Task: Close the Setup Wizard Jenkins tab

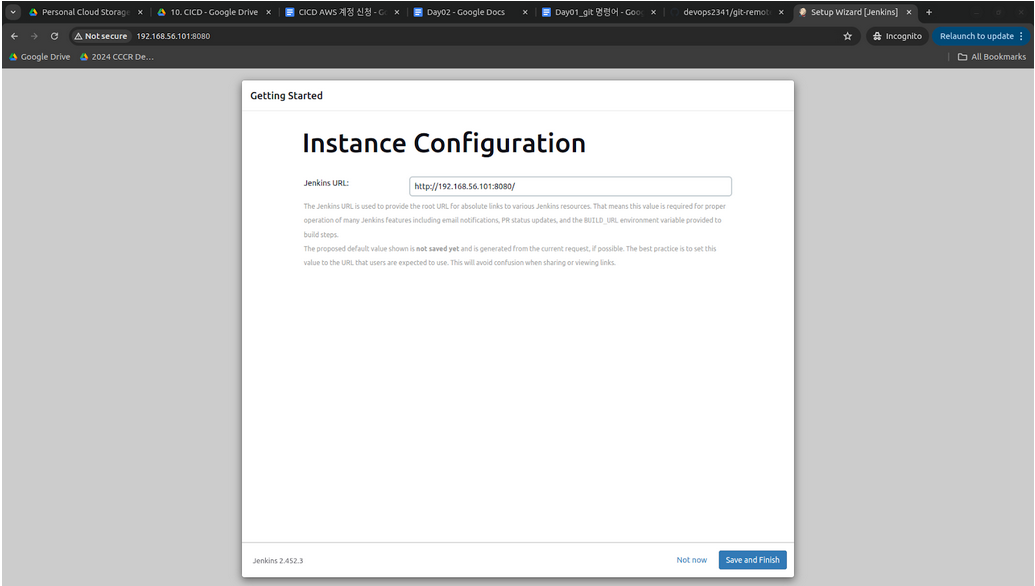Action: (909, 12)
